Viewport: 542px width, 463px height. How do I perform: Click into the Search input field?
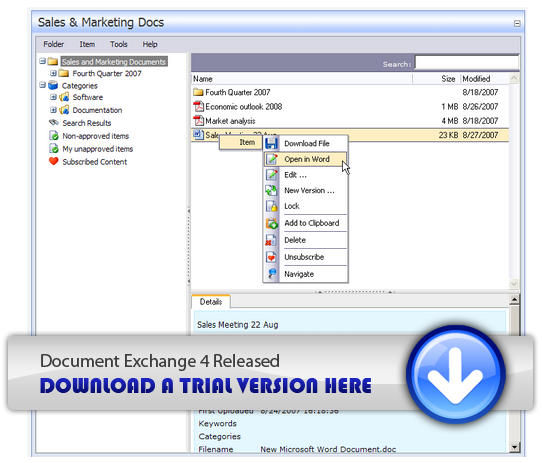(467, 63)
